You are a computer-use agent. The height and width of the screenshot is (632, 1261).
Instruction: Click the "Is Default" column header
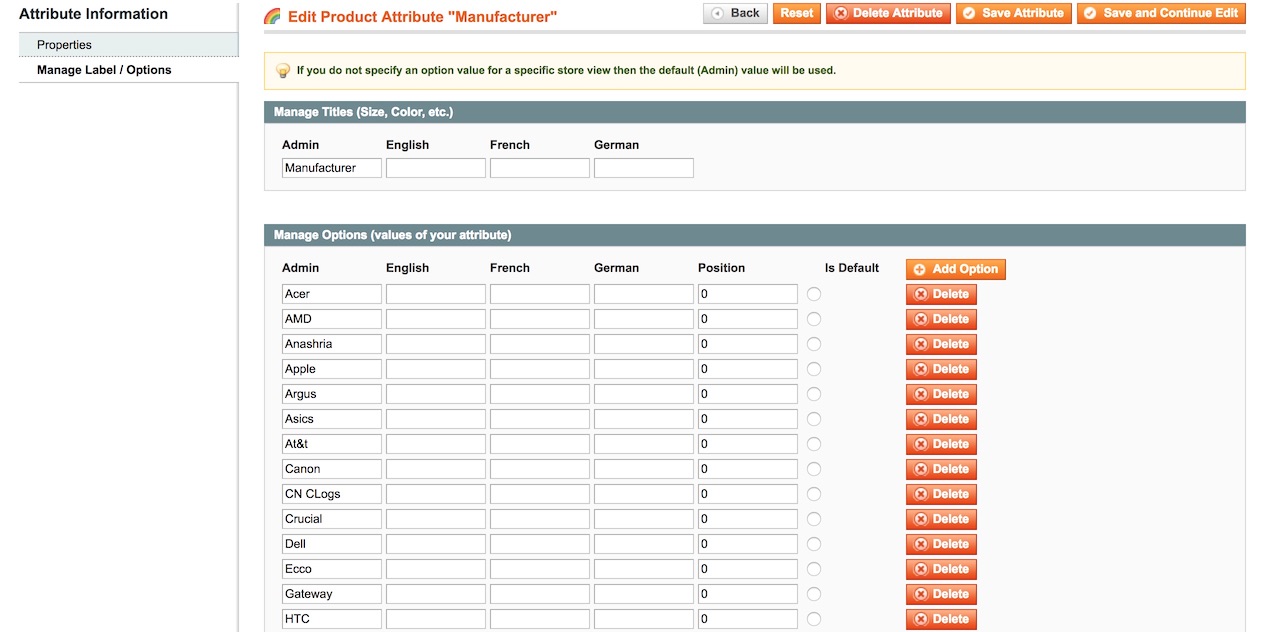pos(852,268)
